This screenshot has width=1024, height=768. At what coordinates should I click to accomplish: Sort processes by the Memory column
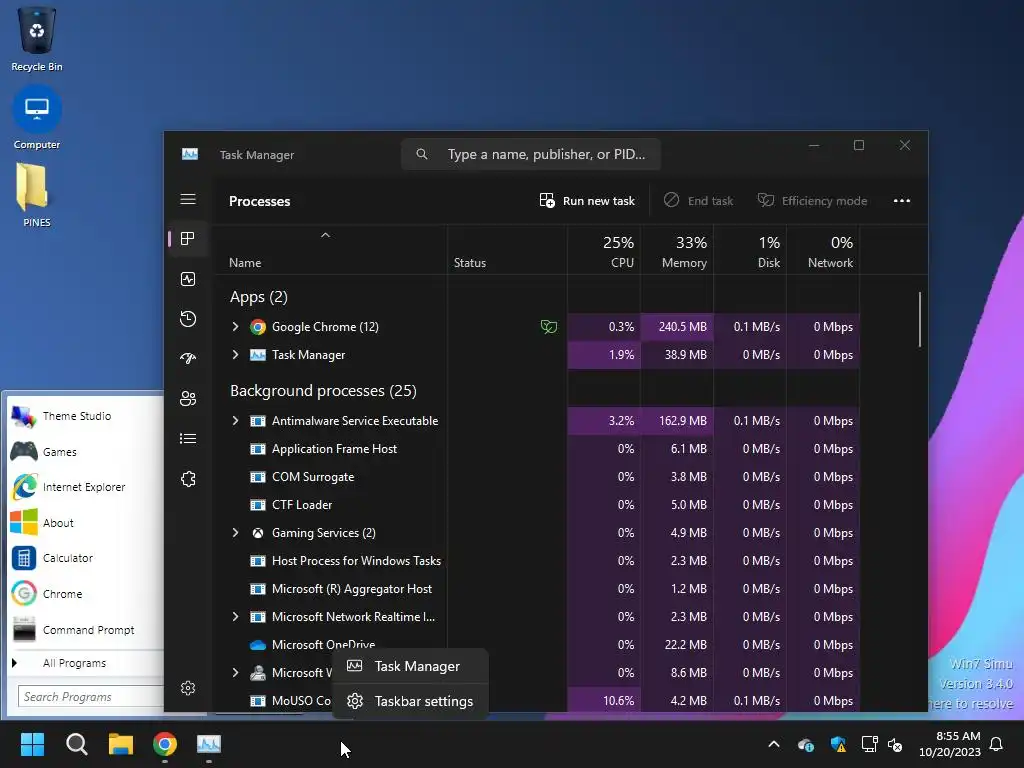[677, 251]
